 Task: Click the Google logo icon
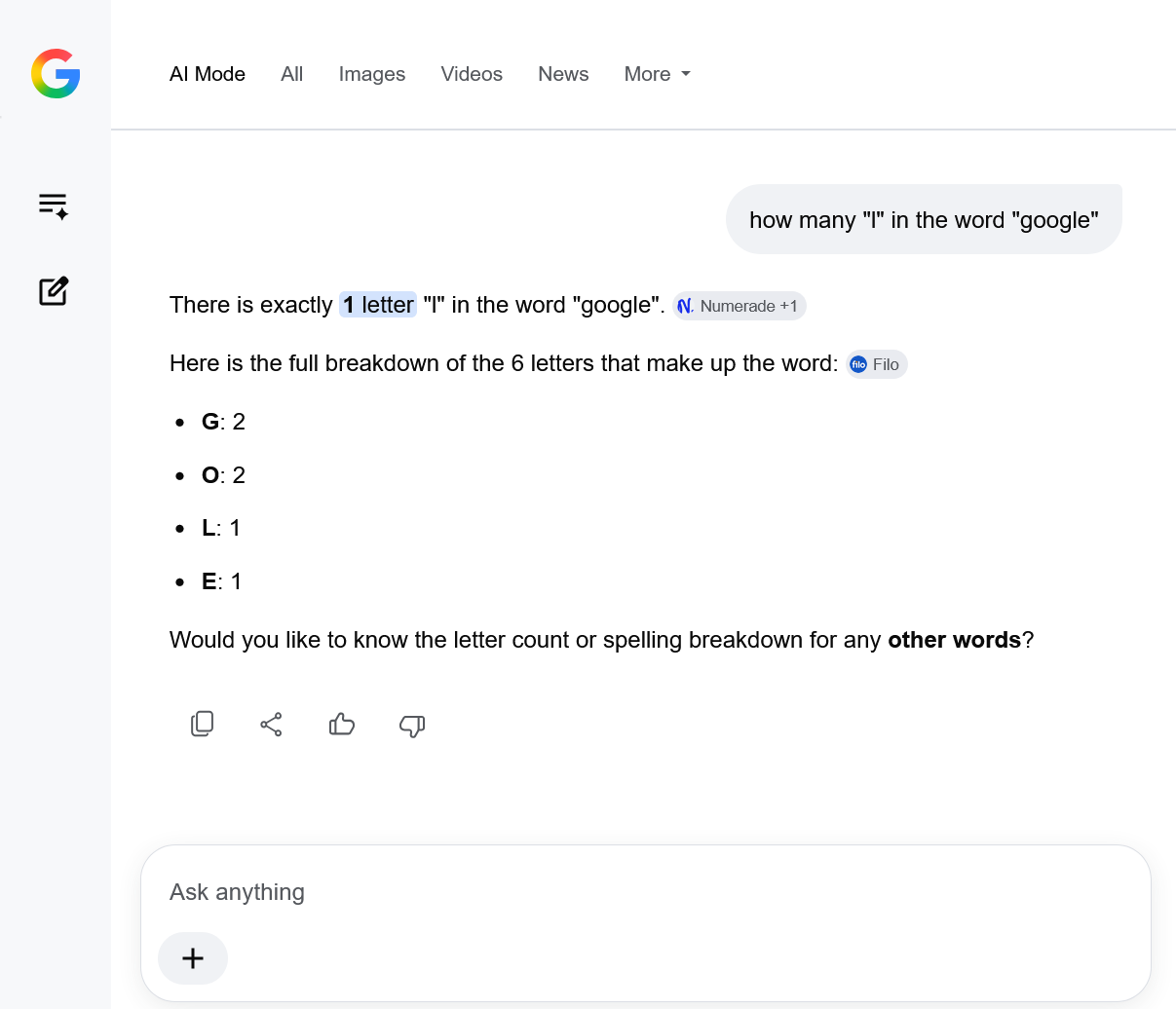coord(56,74)
